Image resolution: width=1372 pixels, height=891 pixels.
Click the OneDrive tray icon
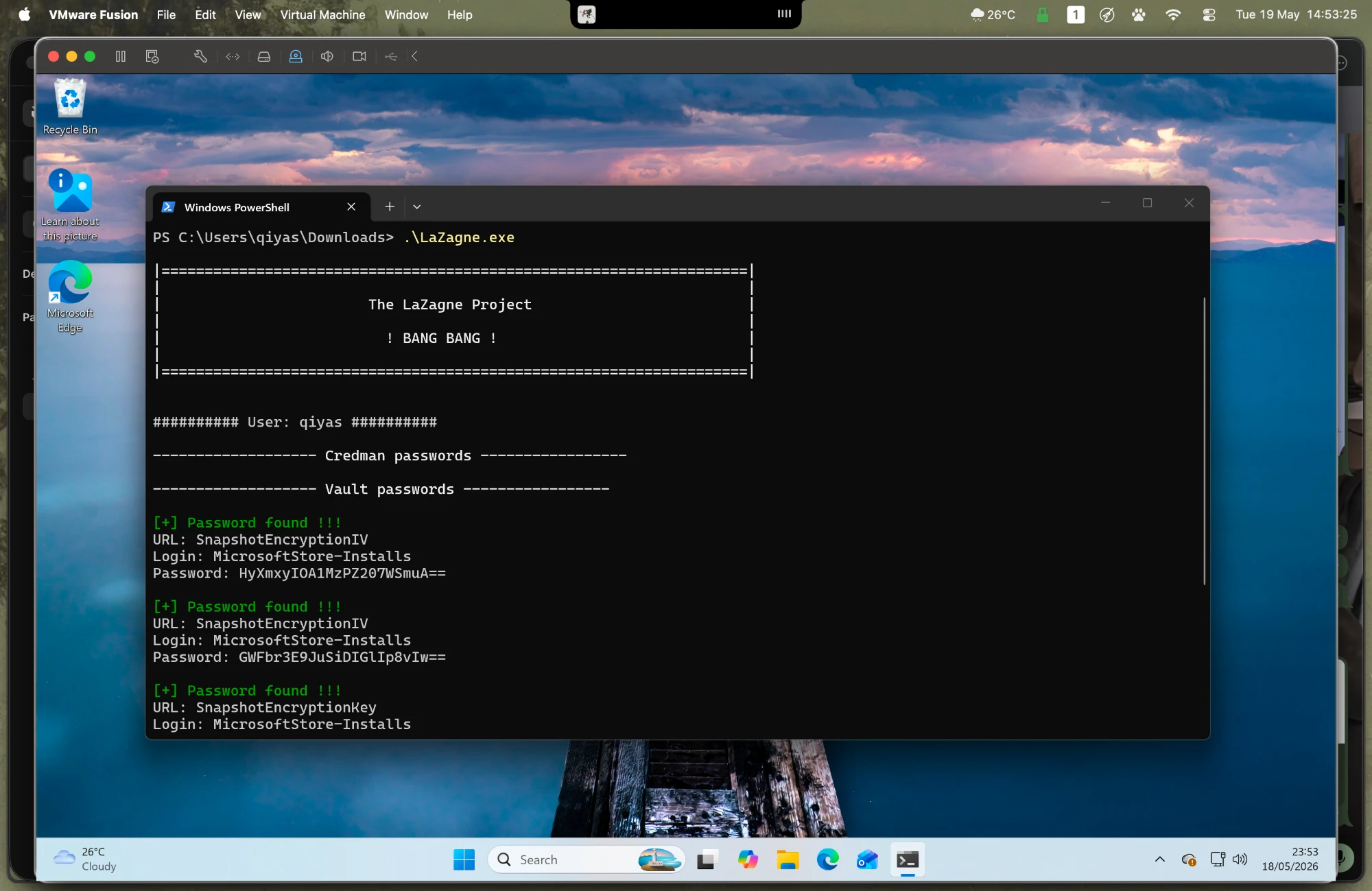[1189, 859]
